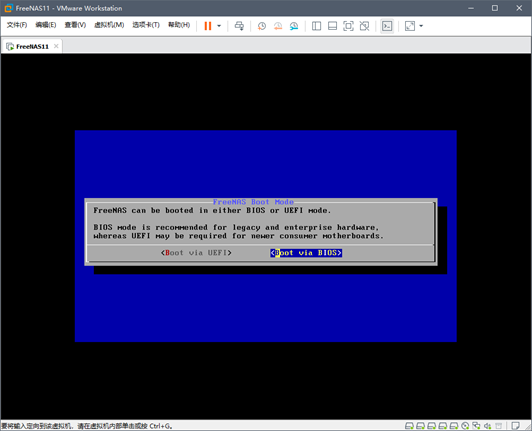The image size is (532, 431).
Task: Maximize the VMware Workstation window
Action: tap(495, 8)
